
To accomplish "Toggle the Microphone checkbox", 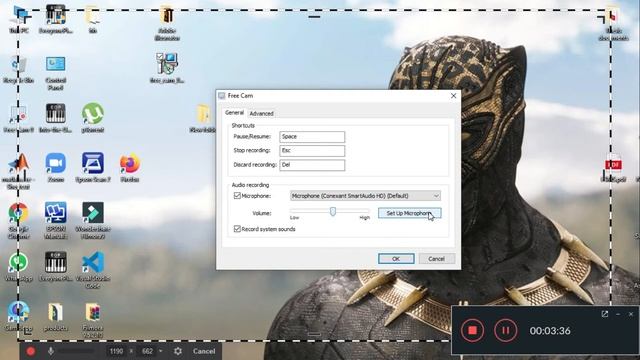I will pyautogui.click(x=237, y=196).
